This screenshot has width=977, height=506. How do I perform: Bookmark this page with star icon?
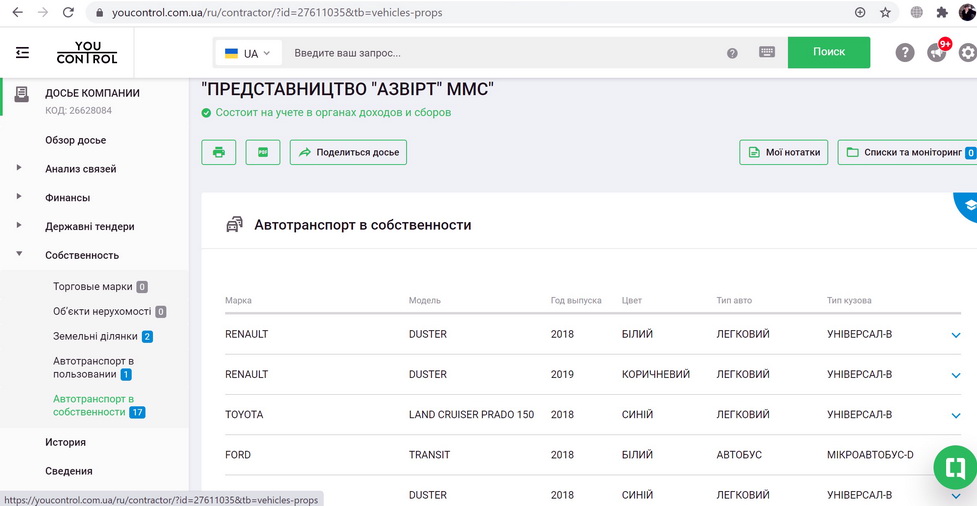(885, 12)
